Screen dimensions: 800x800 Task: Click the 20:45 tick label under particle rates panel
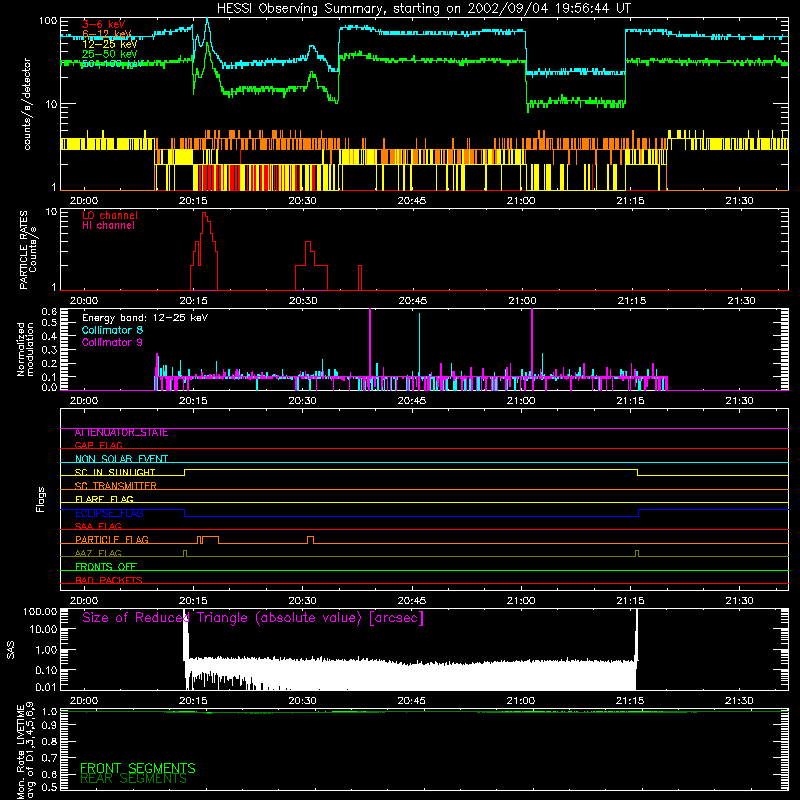412,301
